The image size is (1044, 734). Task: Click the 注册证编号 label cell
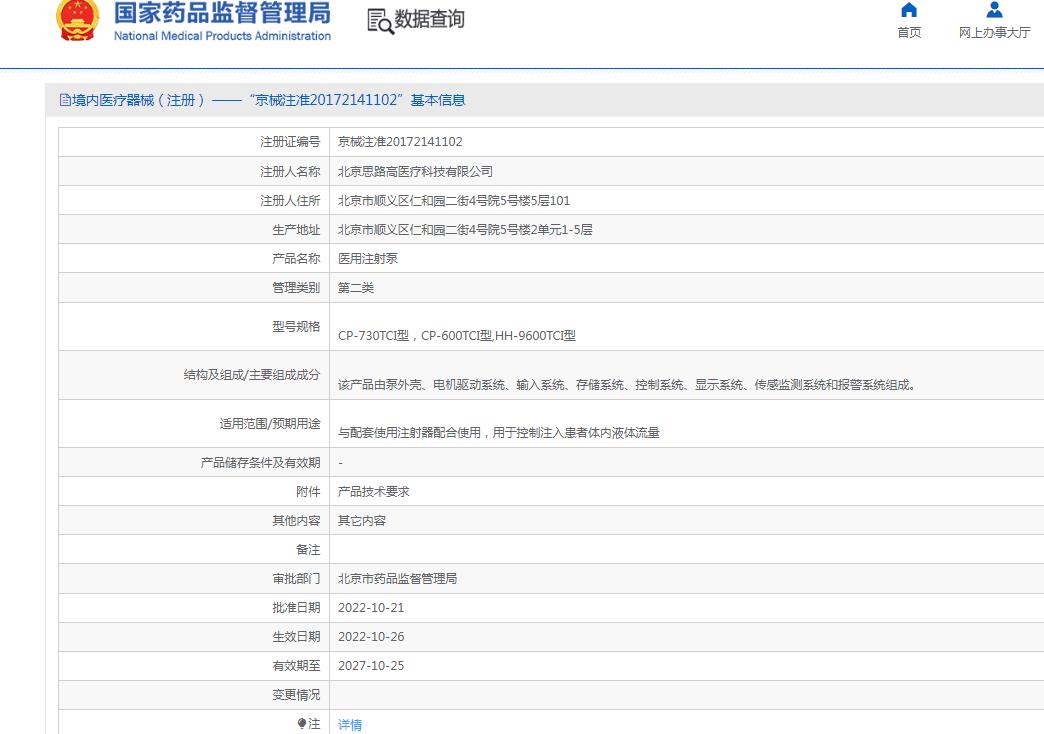[194, 142]
